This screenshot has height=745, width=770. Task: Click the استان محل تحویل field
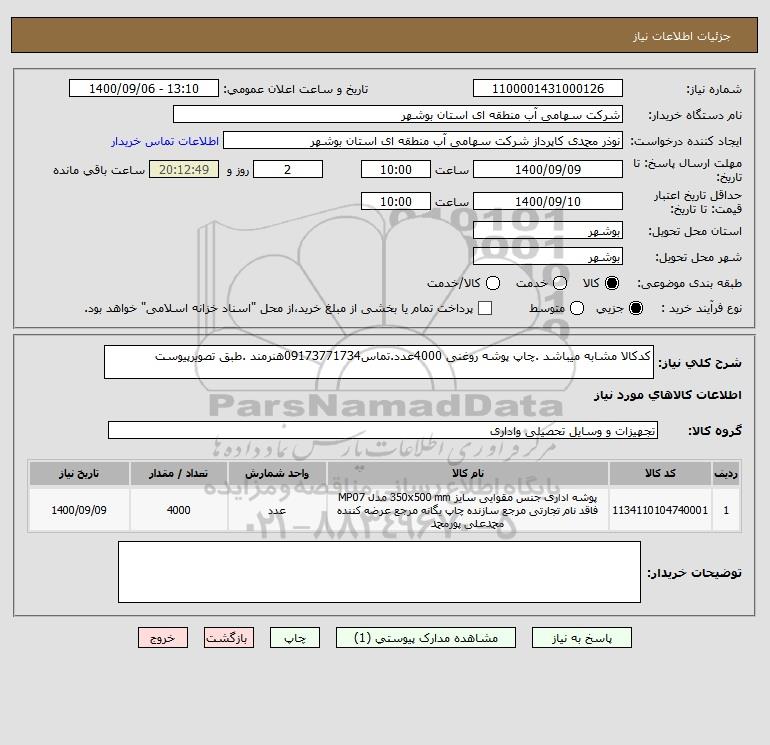click(548, 230)
